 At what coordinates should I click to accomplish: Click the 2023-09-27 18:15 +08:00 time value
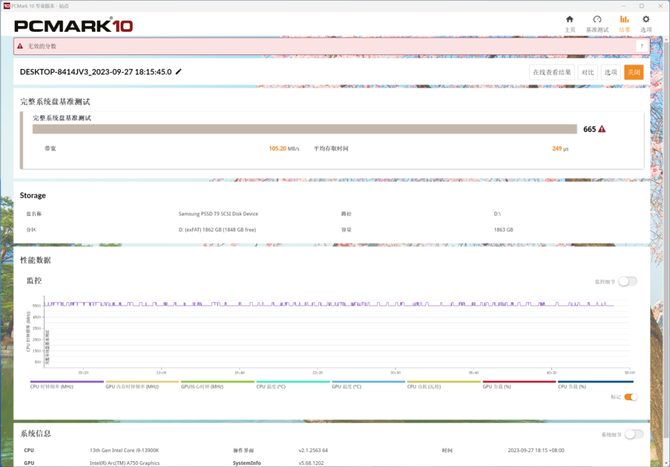pos(536,450)
